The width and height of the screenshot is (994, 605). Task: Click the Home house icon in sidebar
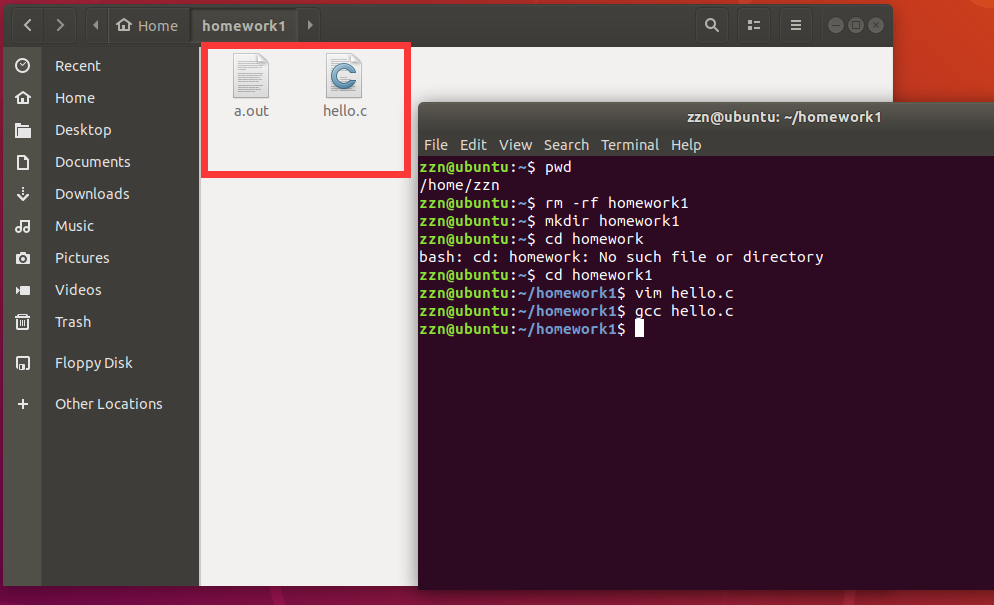coord(23,98)
